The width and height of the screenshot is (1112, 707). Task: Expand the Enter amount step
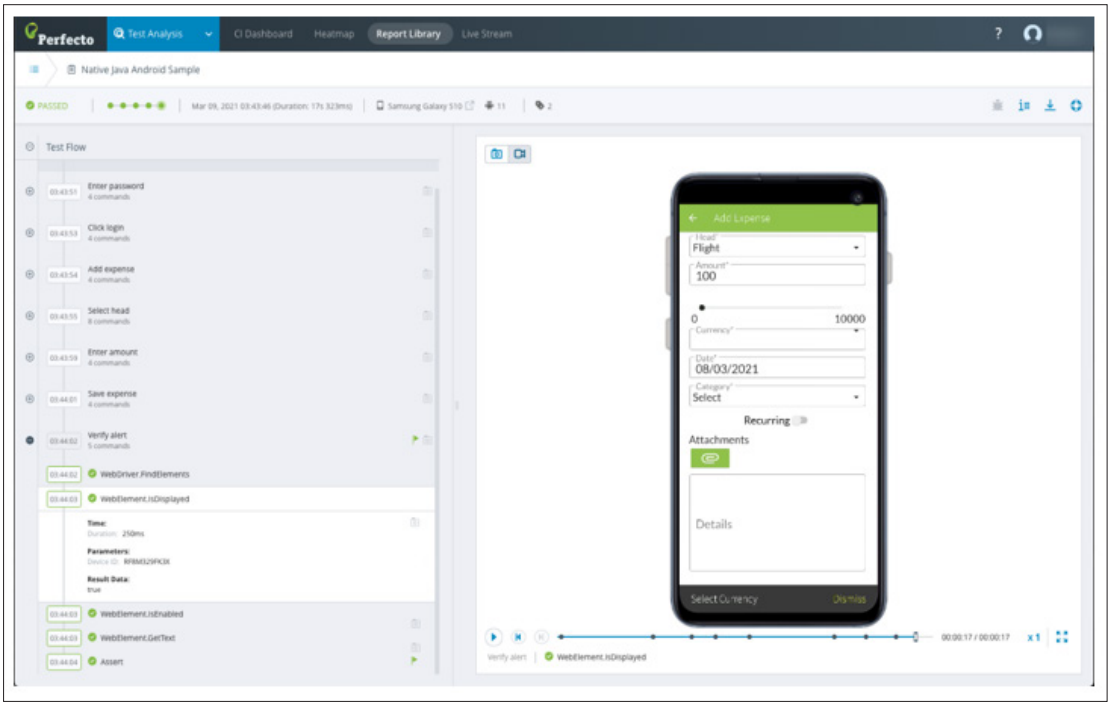tap(30, 357)
